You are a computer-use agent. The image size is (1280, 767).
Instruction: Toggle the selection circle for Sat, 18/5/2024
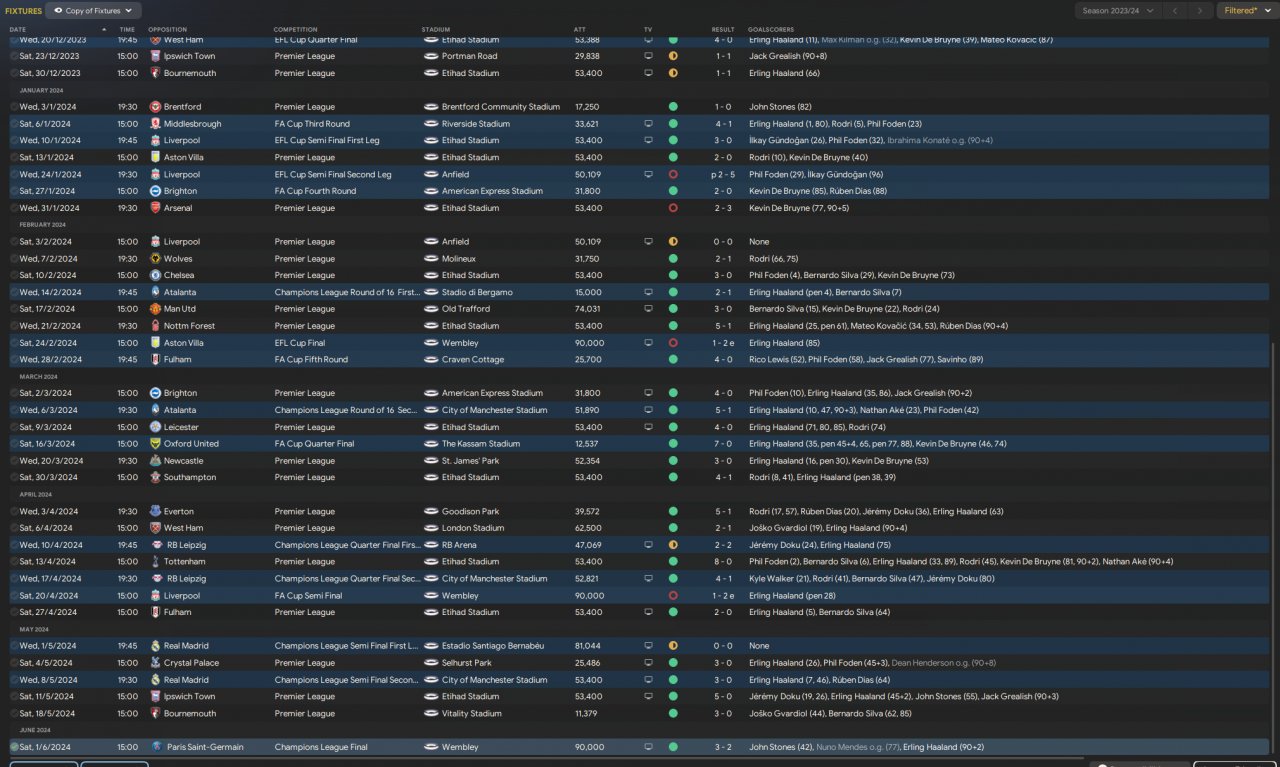tap(14, 714)
